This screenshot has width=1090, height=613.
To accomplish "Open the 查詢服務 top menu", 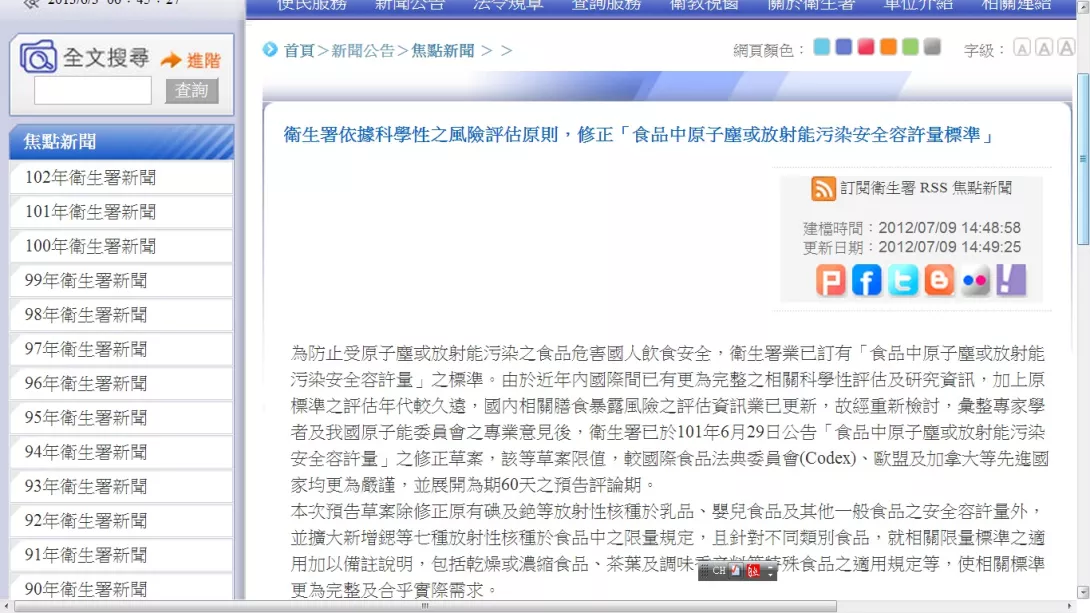I will click(x=606, y=6).
